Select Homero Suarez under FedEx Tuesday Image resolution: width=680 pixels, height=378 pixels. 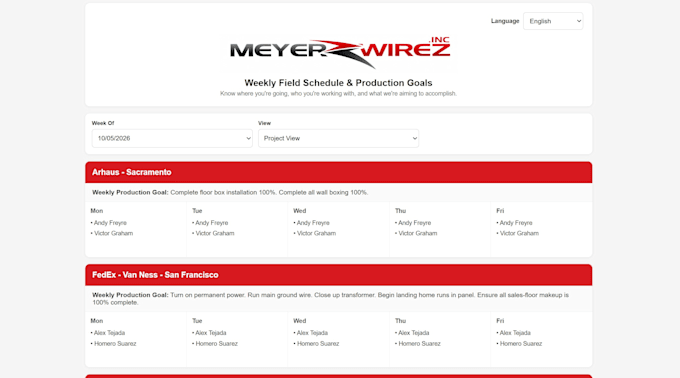tap(216, 344)
